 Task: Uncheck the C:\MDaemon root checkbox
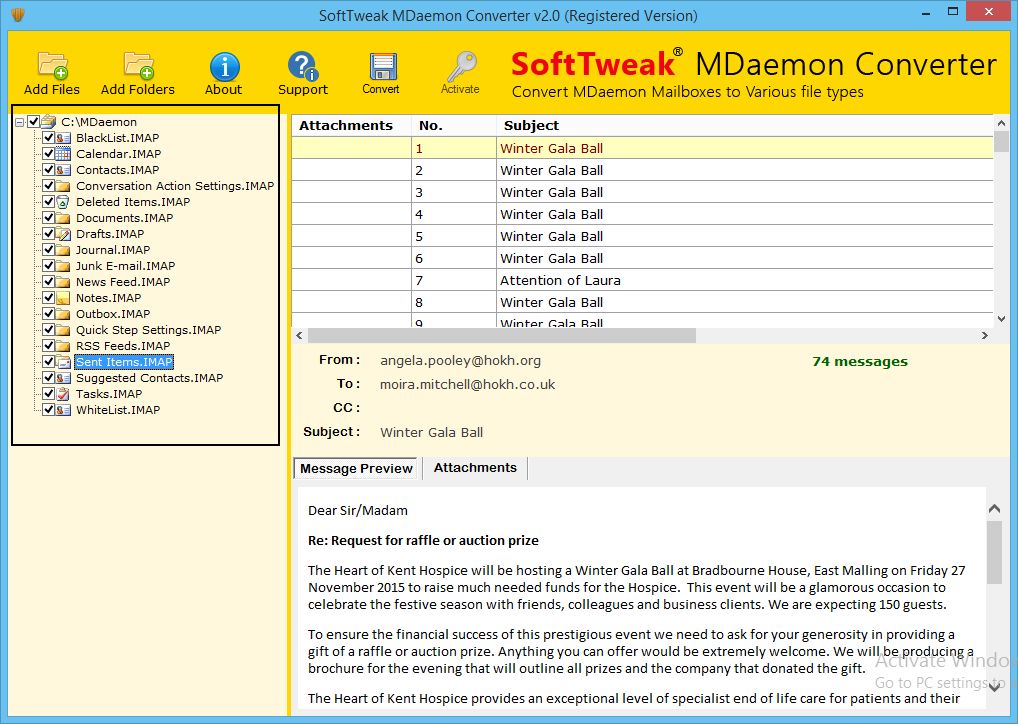click(33, 121)
